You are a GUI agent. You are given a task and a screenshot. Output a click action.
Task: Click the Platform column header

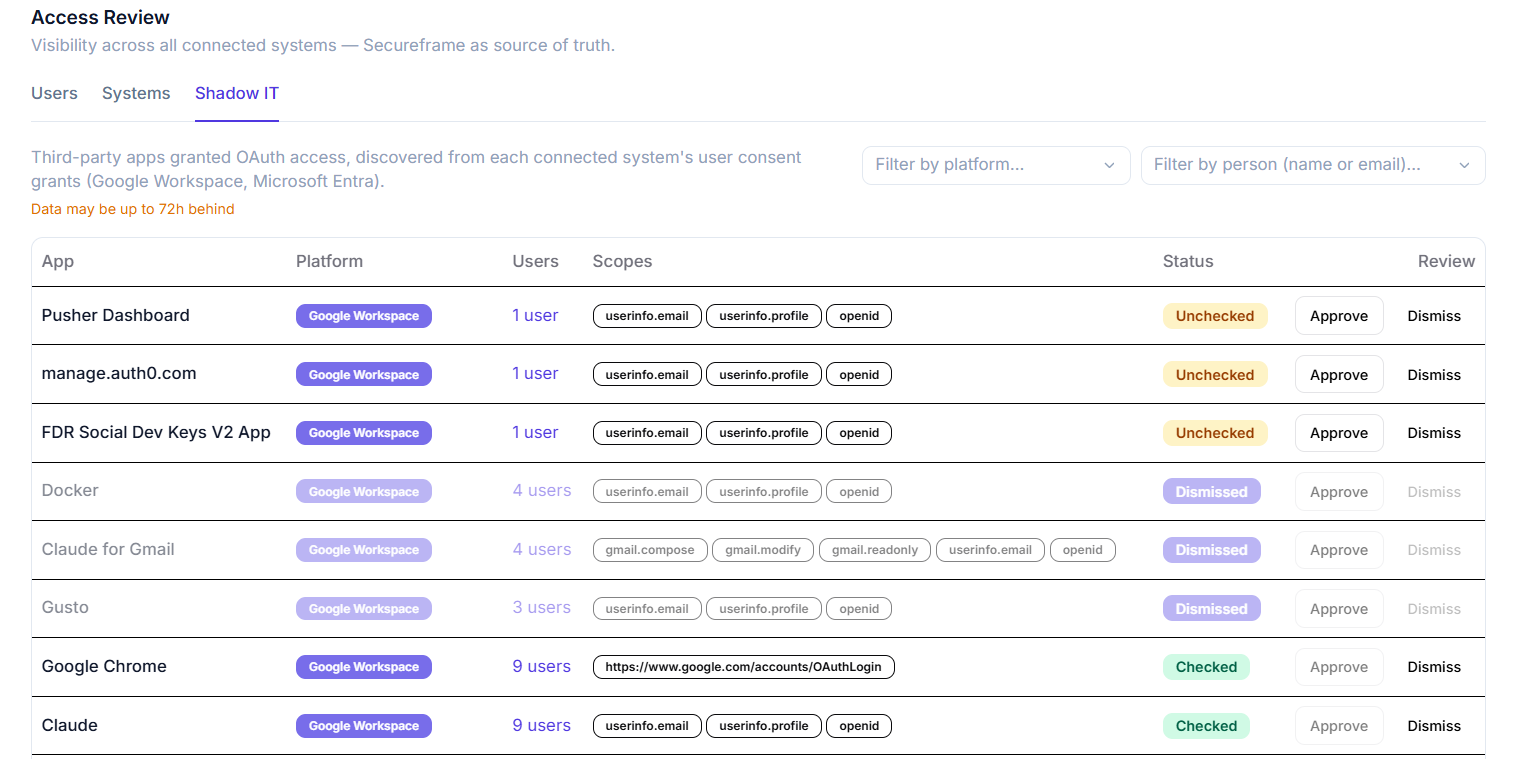[329, 261]
